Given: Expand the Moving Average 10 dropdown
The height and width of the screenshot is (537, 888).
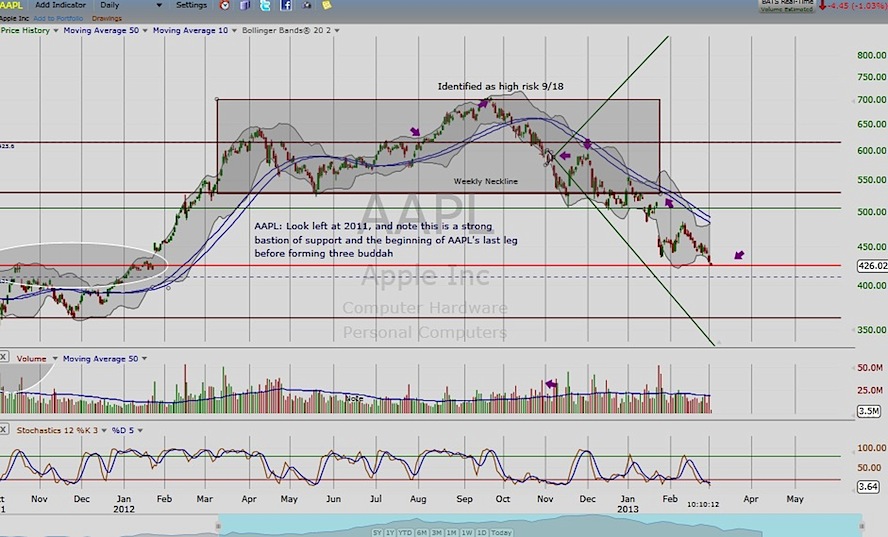Looking at the screenshot, I should point(234,31).
